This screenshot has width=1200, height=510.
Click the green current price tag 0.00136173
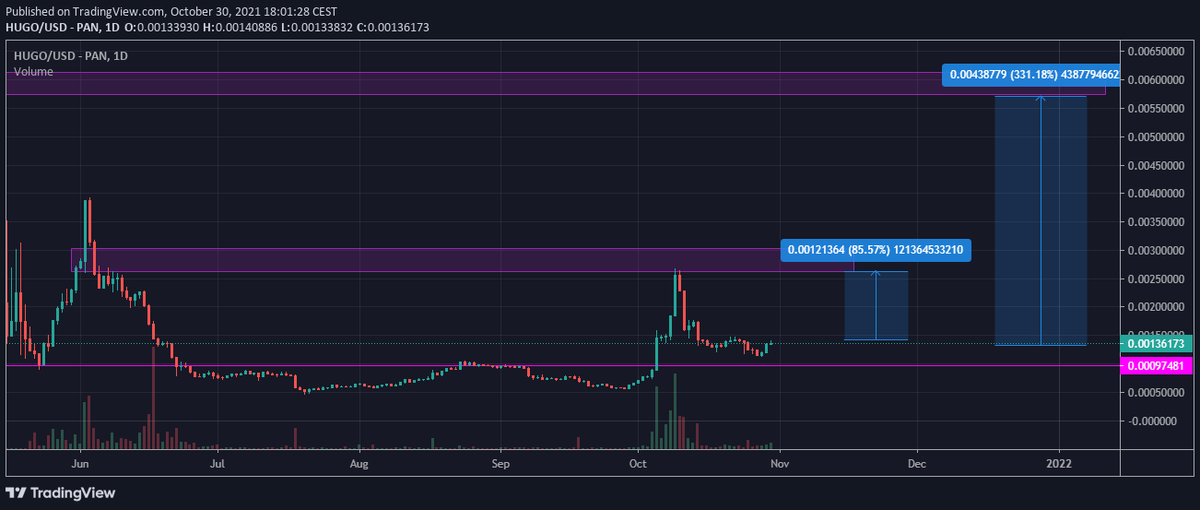click(1156, 344)
